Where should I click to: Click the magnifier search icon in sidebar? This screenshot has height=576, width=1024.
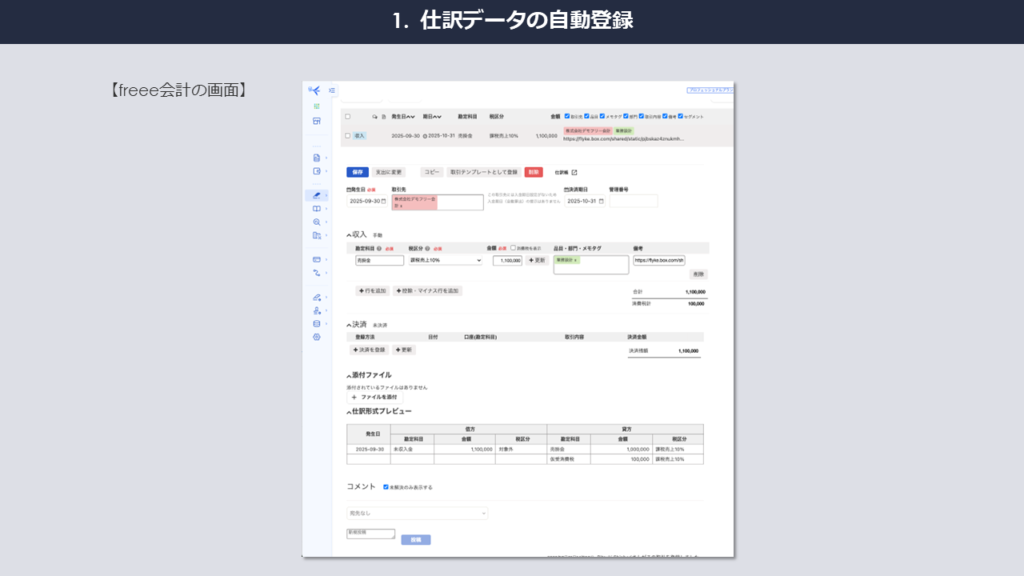tap(316, 222)
